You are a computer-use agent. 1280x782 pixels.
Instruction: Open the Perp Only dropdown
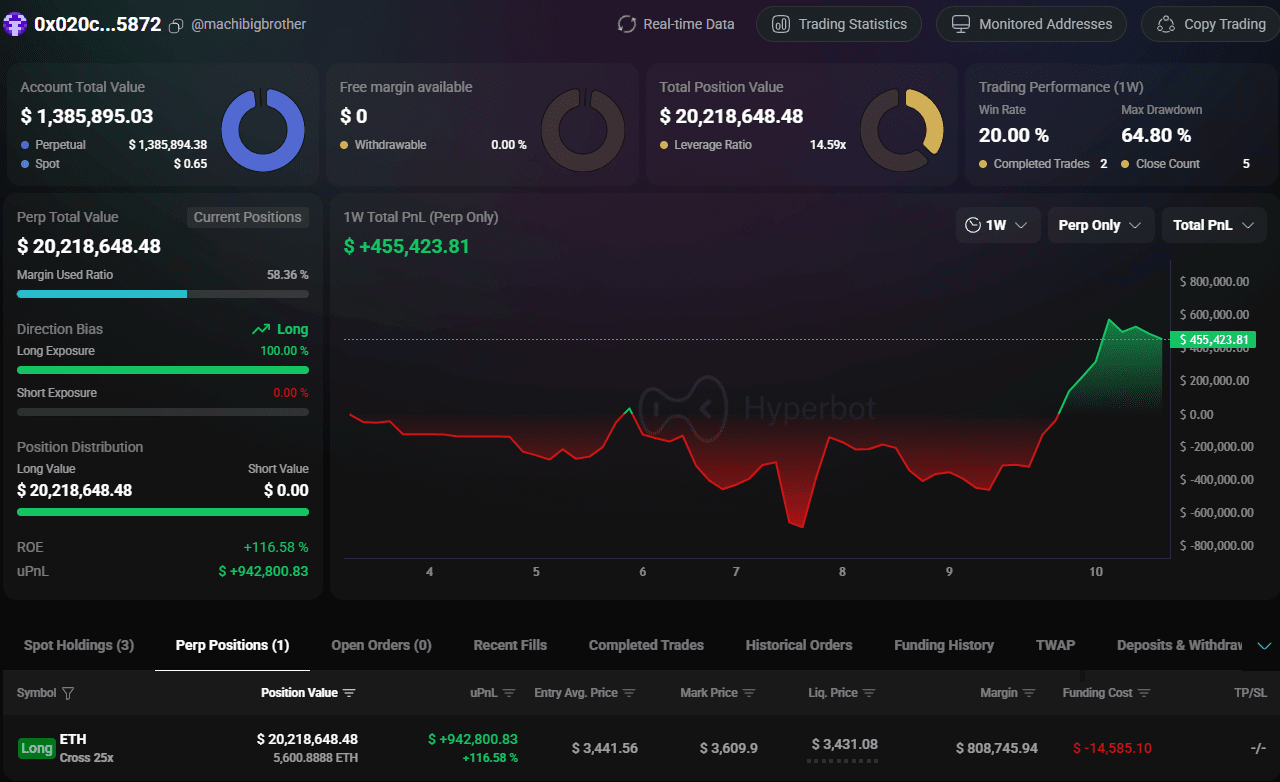coord(1100,225)
